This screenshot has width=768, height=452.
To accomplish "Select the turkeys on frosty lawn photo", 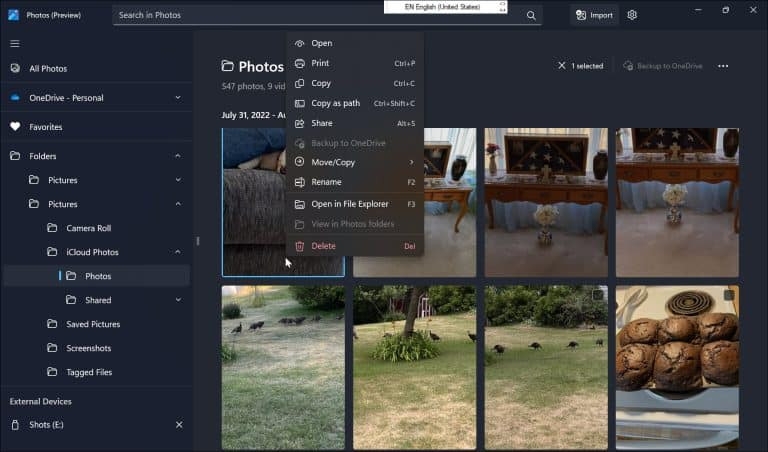I will pyautogui.click(x=283, y=367).
